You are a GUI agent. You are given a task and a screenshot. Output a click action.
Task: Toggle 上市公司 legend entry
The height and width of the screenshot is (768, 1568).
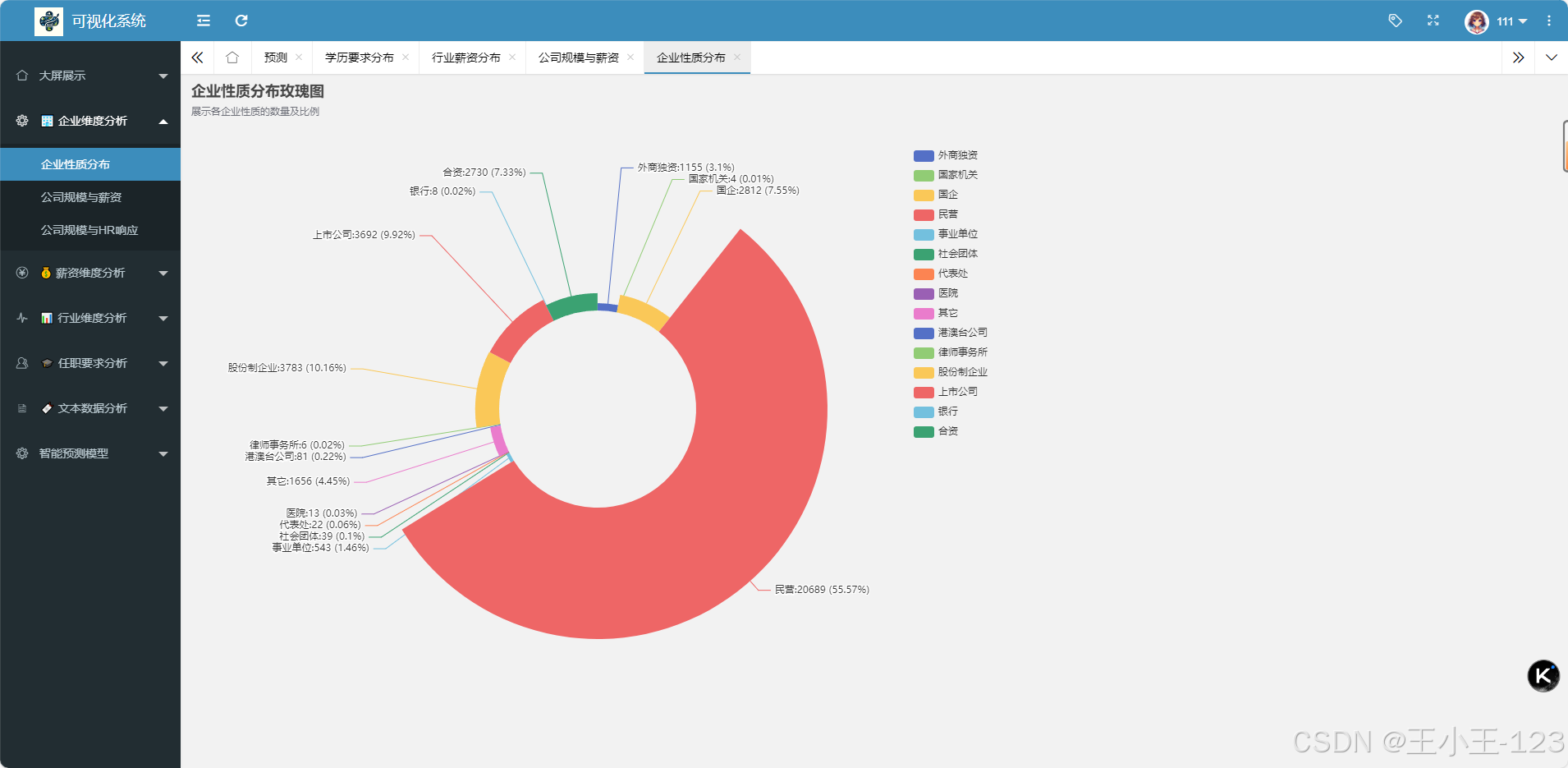click(946, 392)
